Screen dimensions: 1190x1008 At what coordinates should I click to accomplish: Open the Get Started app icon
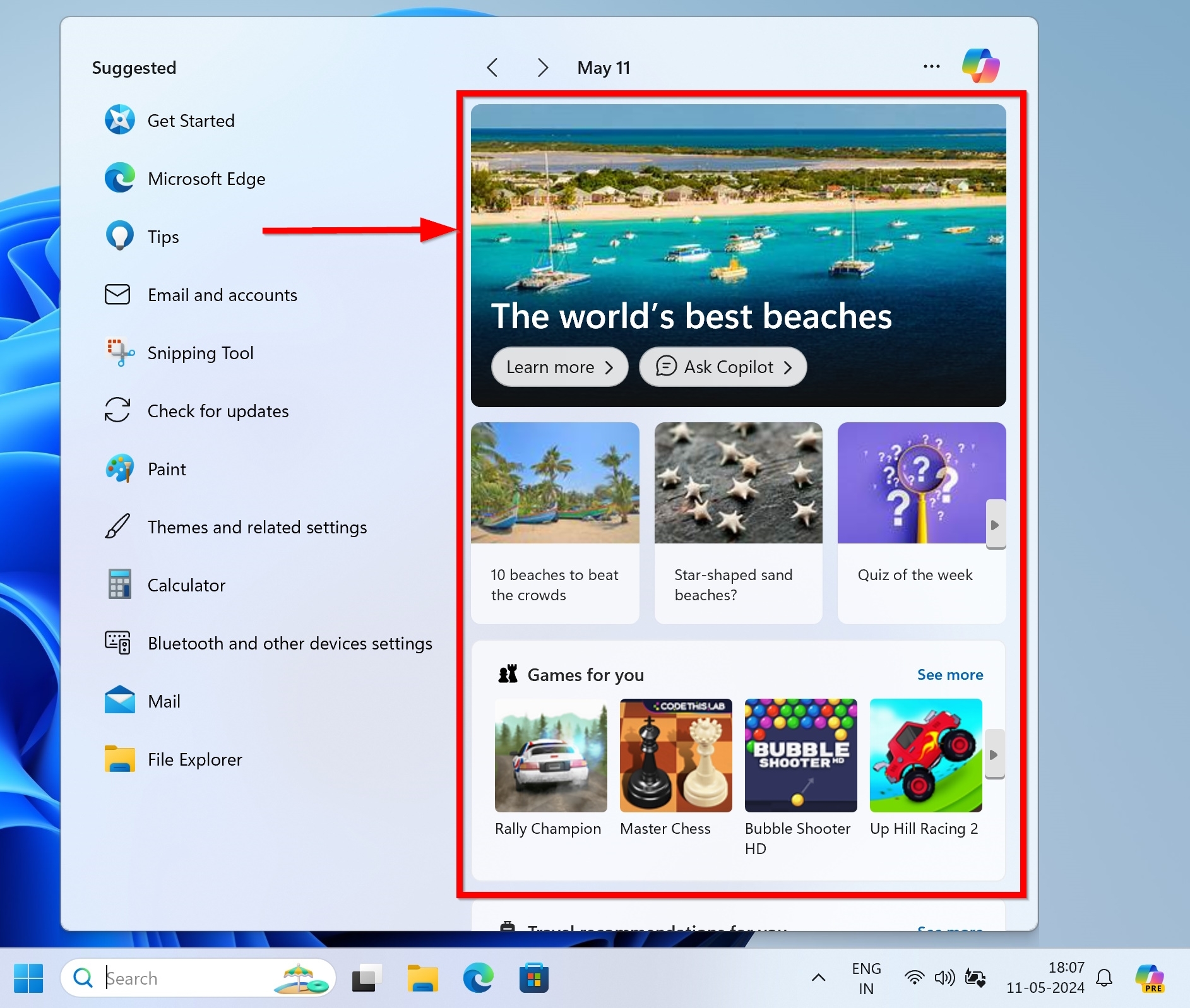coord(119,120)
